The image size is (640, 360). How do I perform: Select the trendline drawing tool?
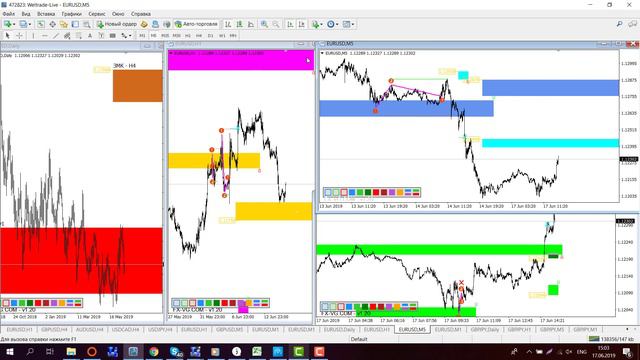pos(56,36)
